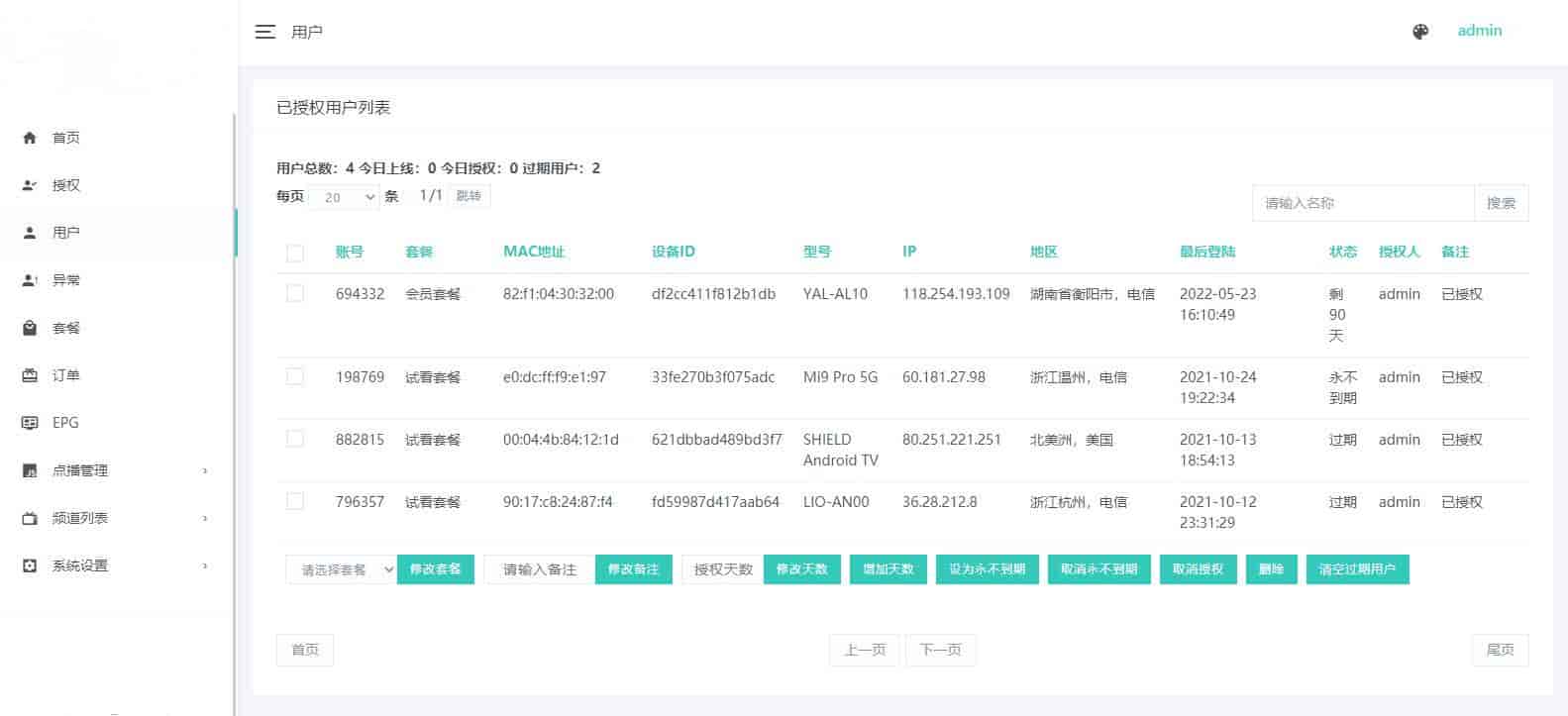Viewport: 1568px width, 716px height.
Task: Click the 搜索 search button
Action: (1501, 203)
